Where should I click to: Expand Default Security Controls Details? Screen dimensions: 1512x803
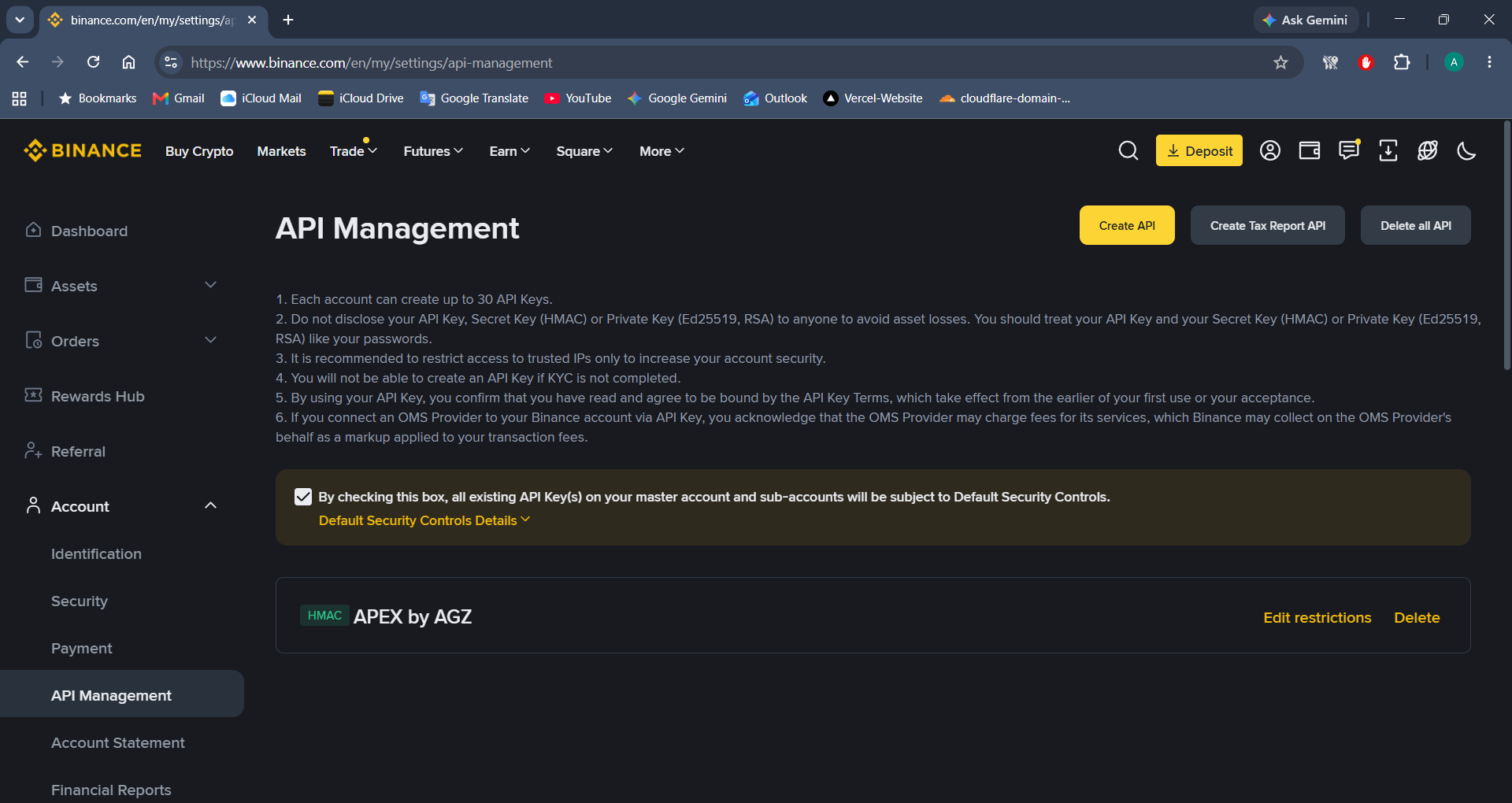click(424, 520)
